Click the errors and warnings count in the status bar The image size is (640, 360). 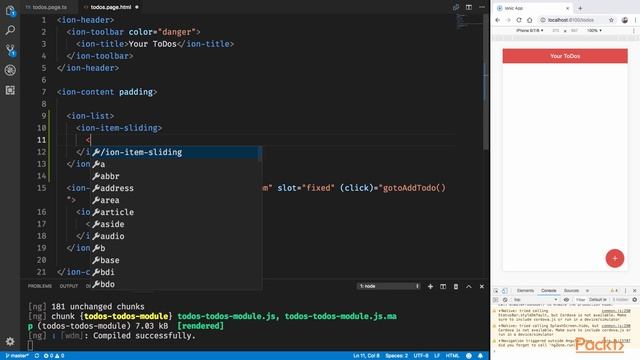pyautogui.click(x=54, y=356)
